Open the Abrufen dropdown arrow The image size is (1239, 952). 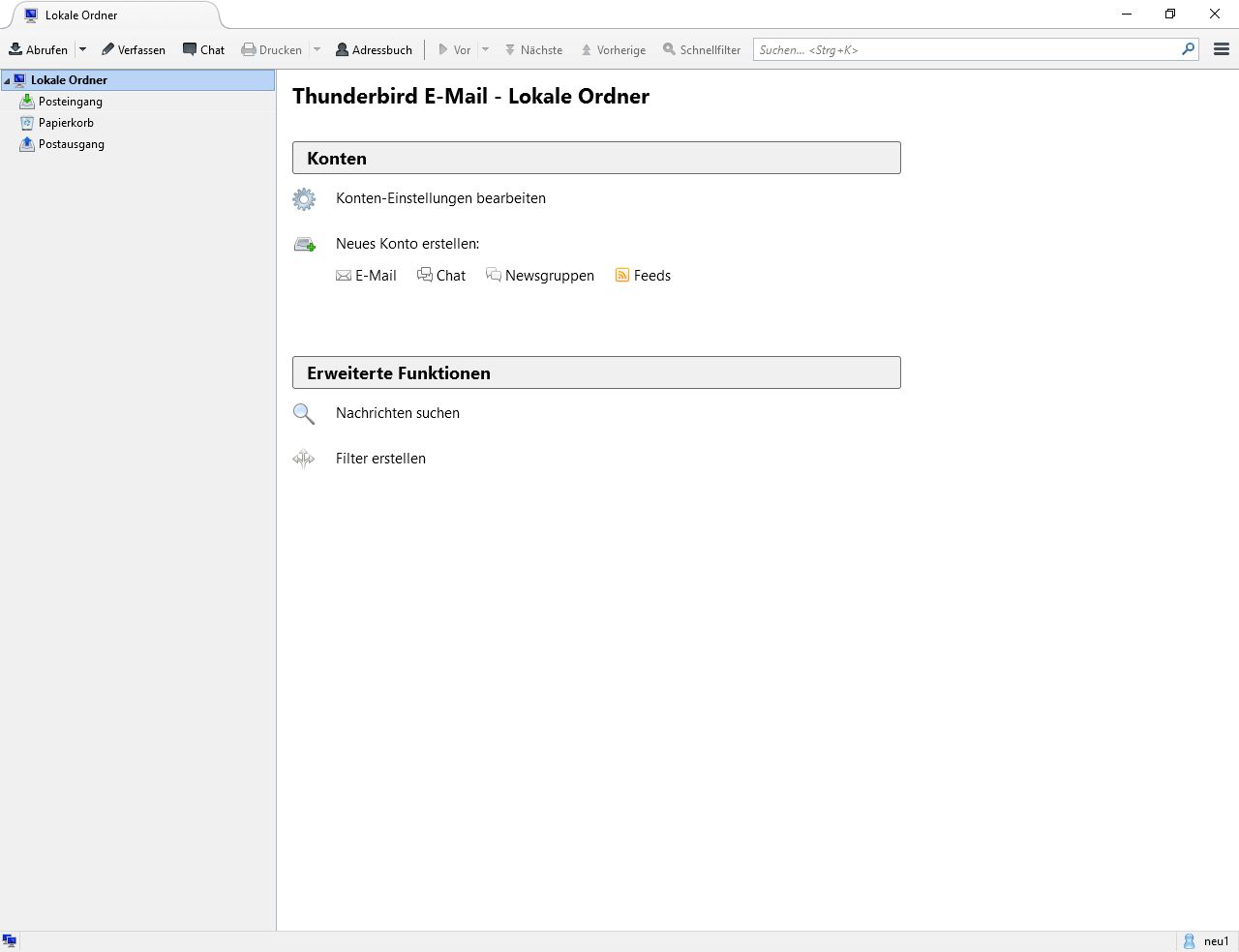coord(82,49)
